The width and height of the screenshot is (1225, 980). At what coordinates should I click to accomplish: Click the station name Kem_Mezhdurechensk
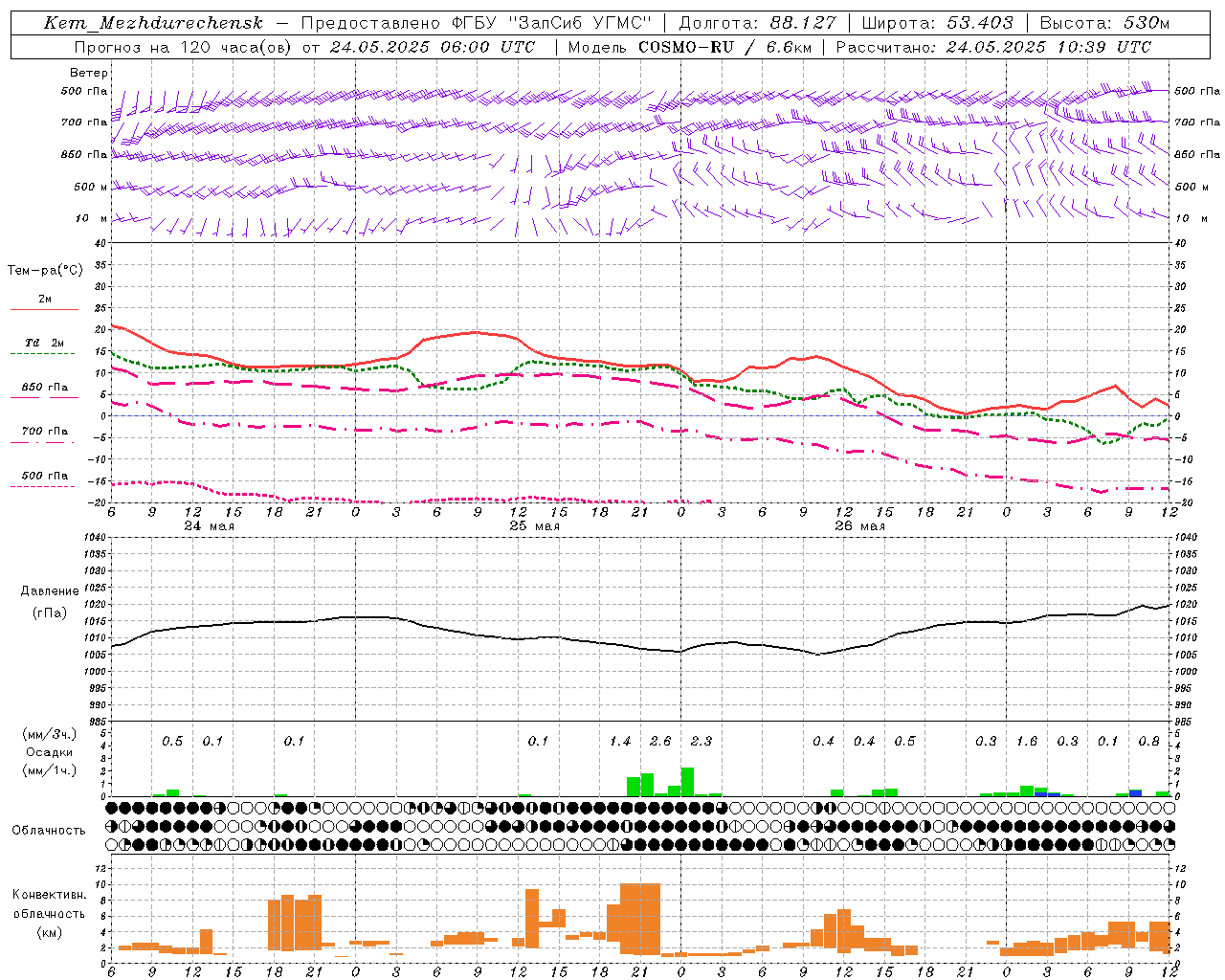153,23
